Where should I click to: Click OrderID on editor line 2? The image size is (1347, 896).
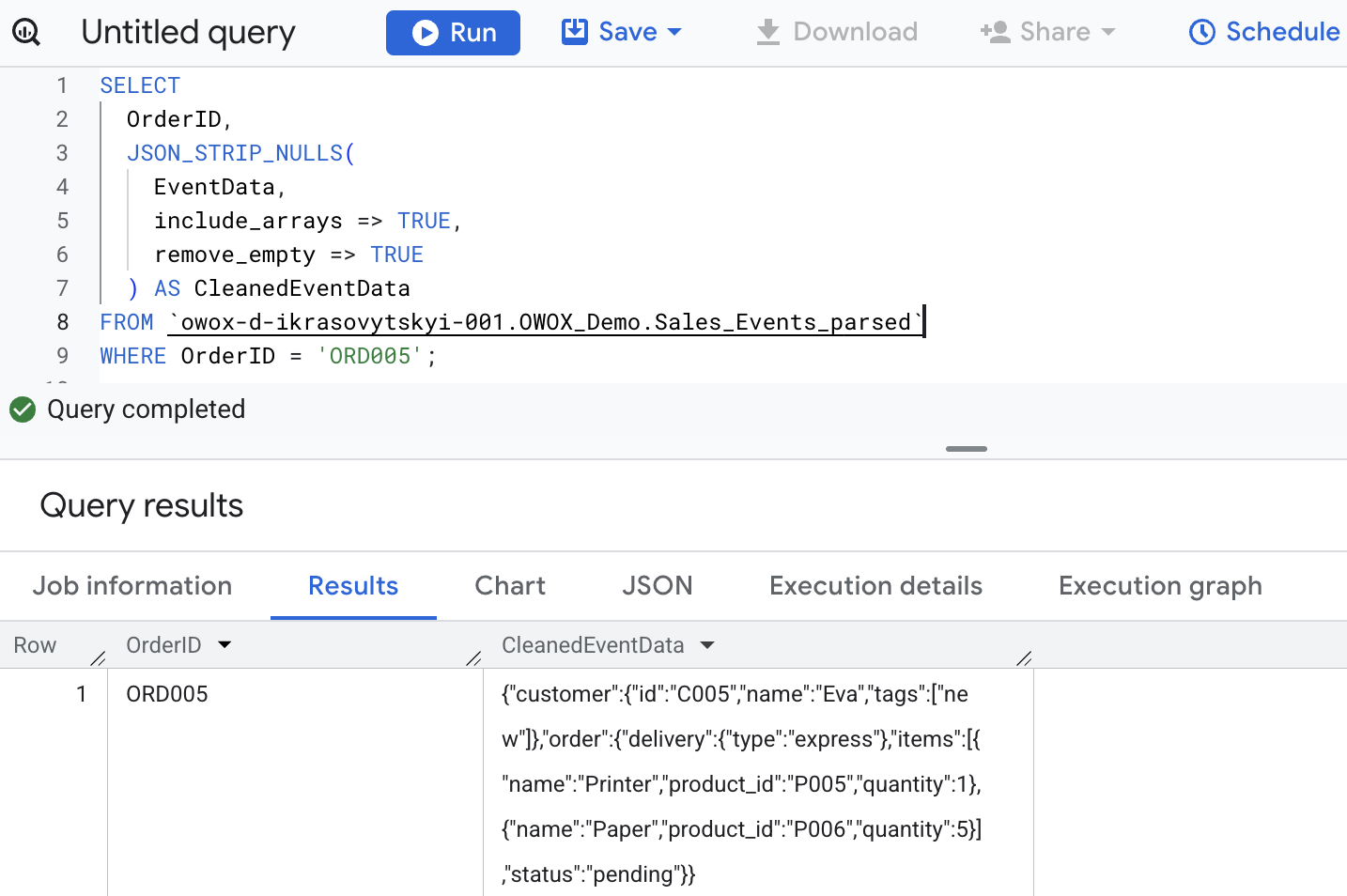[174, 119]
